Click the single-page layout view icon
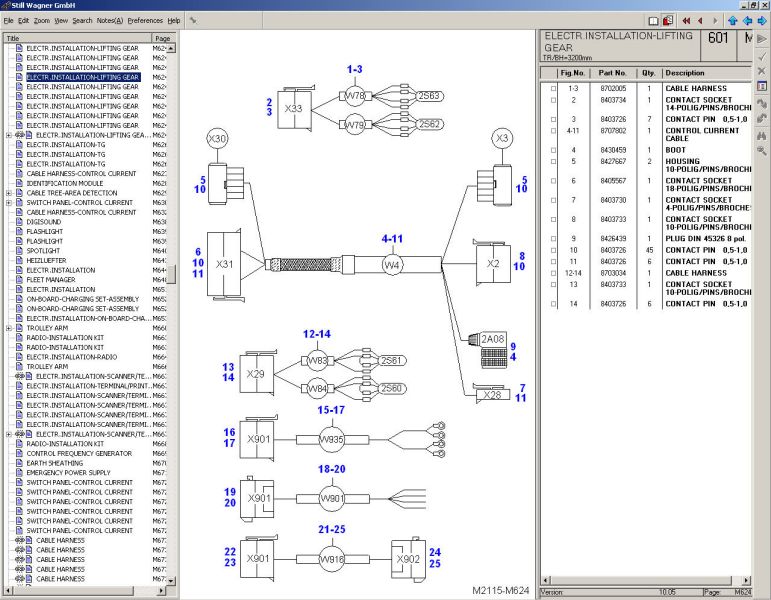The image size is (771, 600). [653, 20]
